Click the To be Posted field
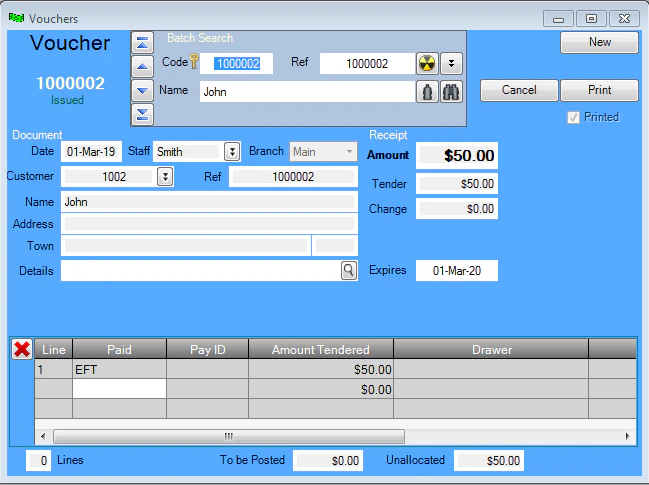This screenshot has width=649, height=485. [328, 461]
